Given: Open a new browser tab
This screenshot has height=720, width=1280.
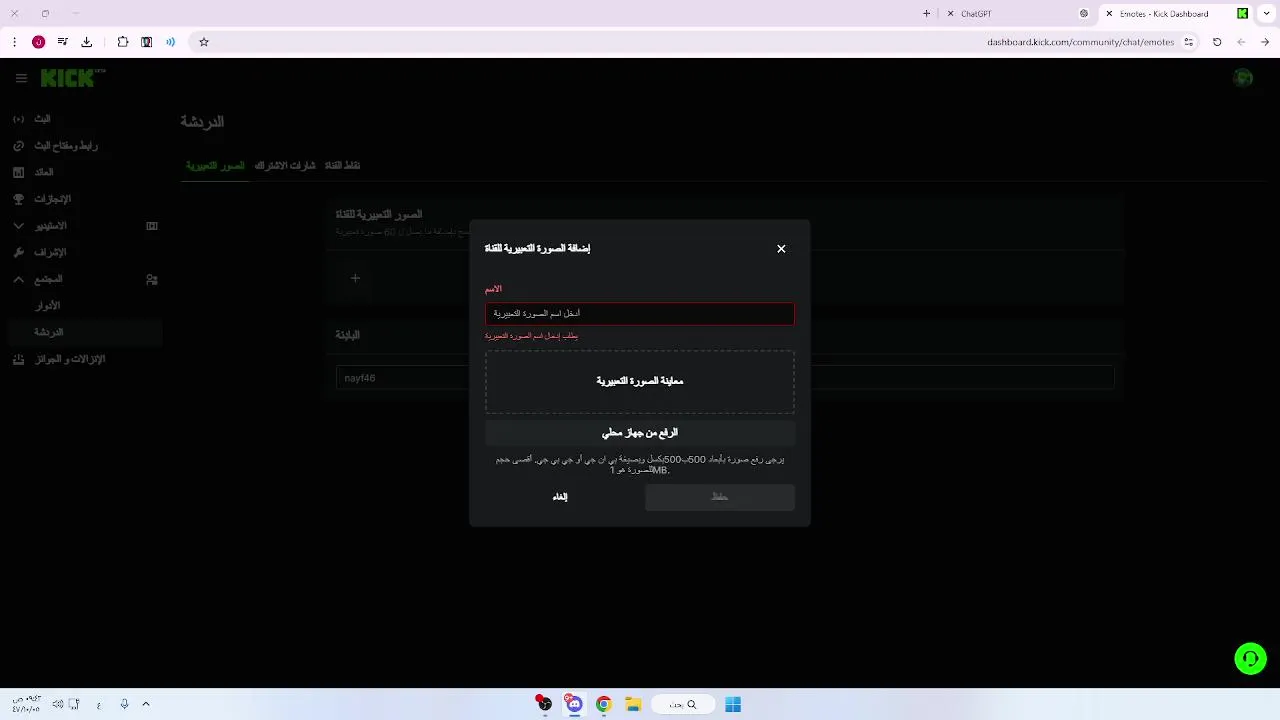Looking at the screenshot, I should 927,14.
